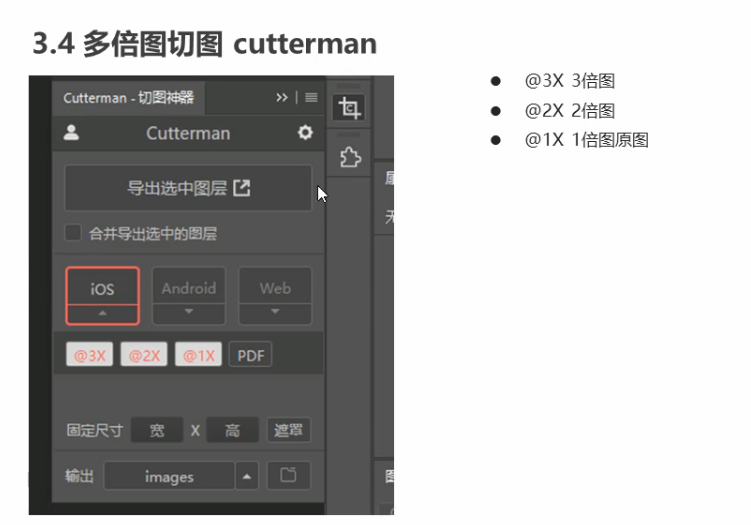Collapse panel with double chevron icon
The height and width of the screenshot is (525, 751).
click(282, 98)
